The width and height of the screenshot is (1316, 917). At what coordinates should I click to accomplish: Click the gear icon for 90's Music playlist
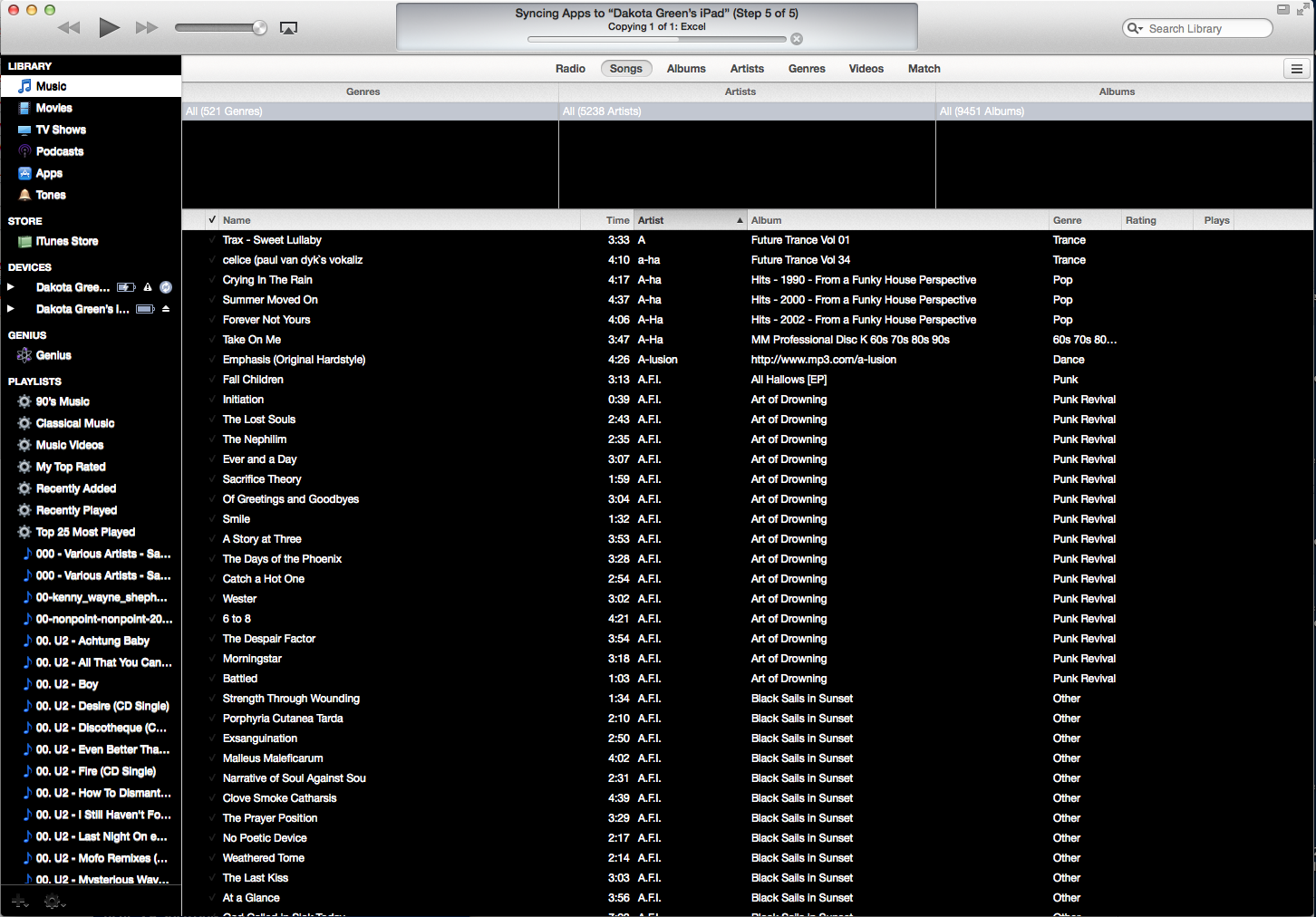(24, 401)
